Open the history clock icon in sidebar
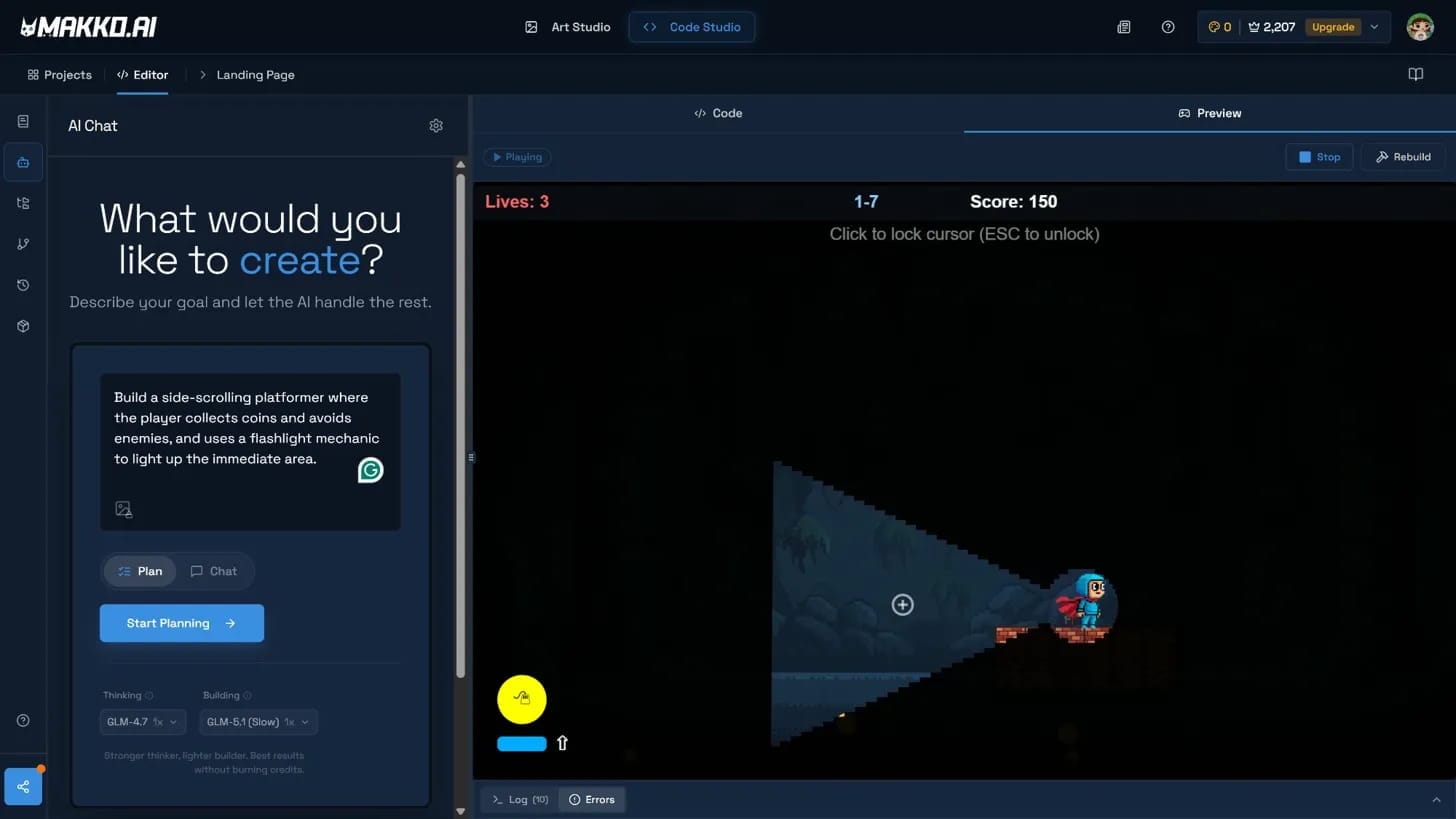This screenshot has height=819, width=1456. click(x=23, y=285)
